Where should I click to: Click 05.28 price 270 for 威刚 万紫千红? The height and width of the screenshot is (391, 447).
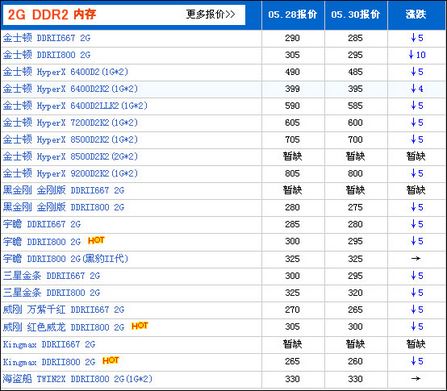coord(292,310)
